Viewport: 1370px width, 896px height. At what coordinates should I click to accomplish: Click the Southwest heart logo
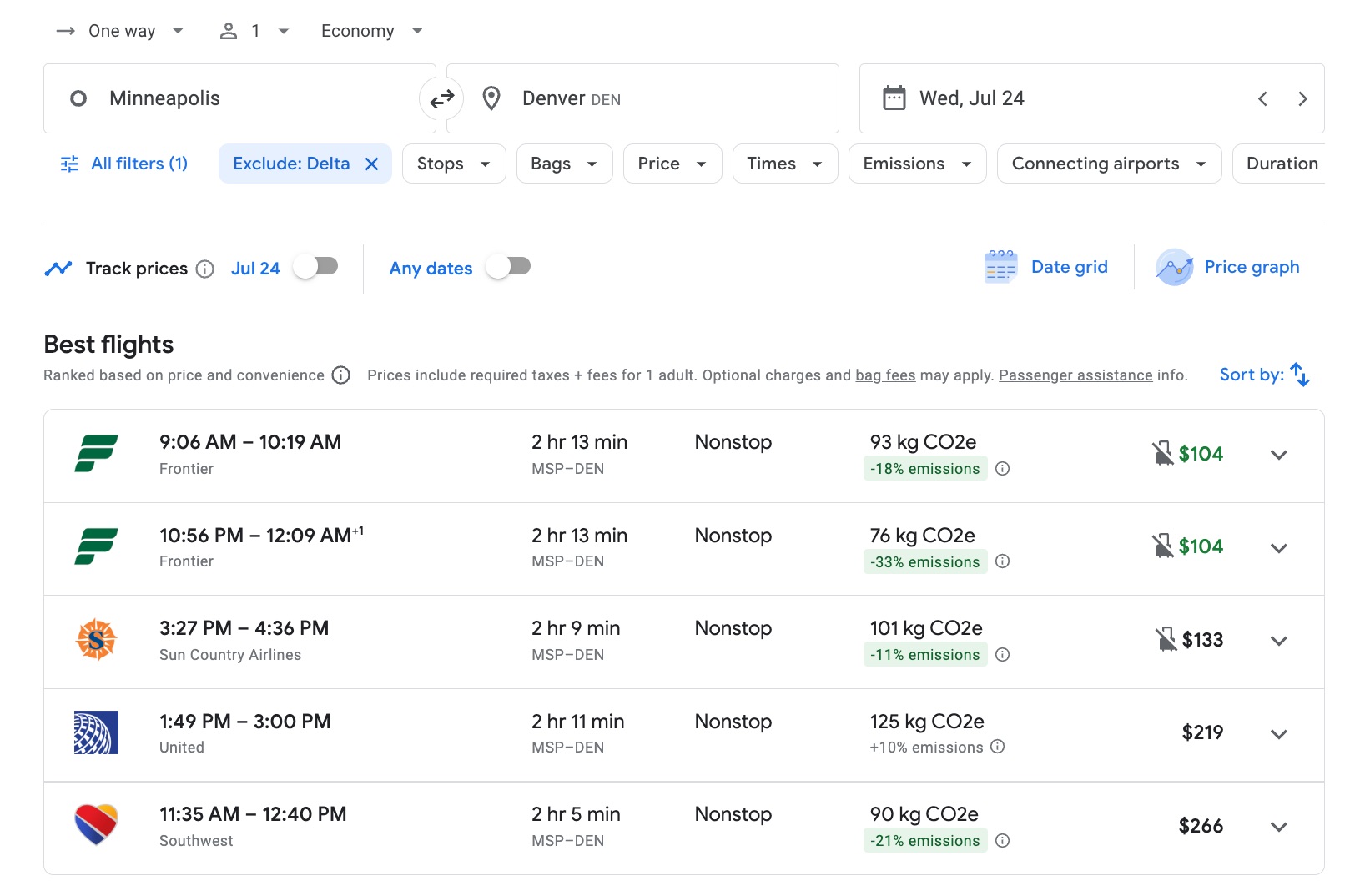(97, 826)
